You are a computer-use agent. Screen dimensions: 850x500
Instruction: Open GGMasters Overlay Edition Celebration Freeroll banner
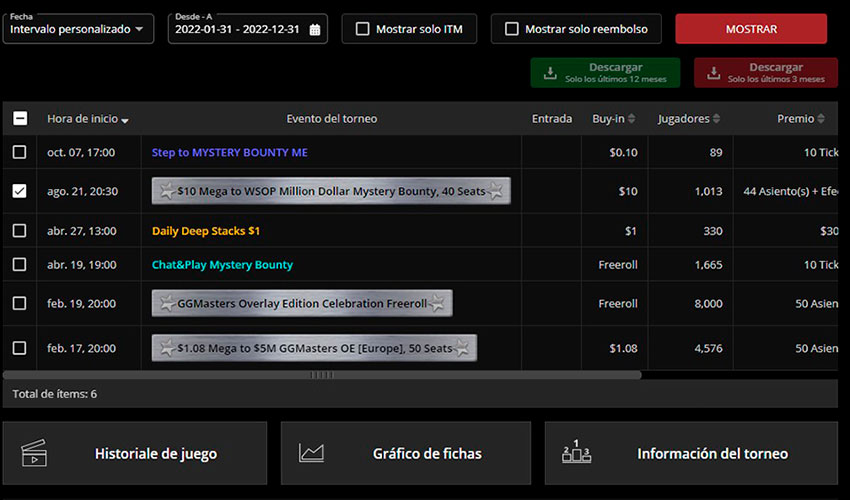click(302, 303)
